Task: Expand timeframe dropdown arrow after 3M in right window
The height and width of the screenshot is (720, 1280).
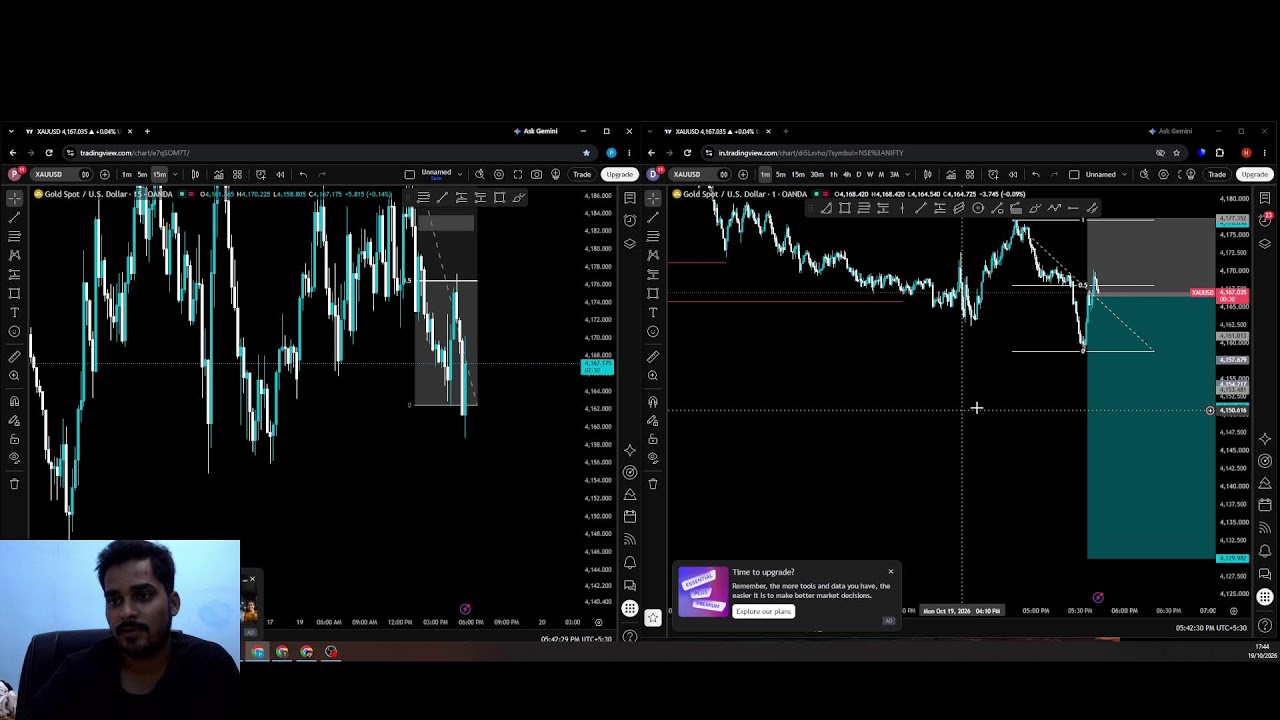Action: (907, 175)
